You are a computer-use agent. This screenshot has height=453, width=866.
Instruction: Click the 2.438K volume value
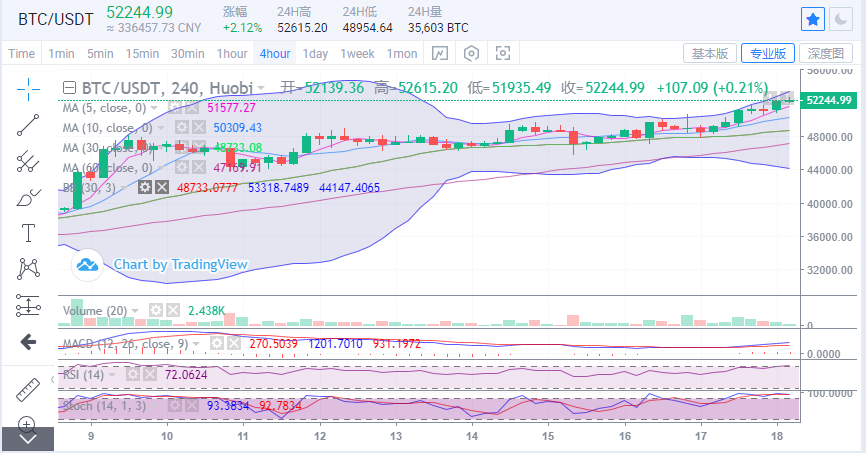pyautogui.click(x=207, y=311)
